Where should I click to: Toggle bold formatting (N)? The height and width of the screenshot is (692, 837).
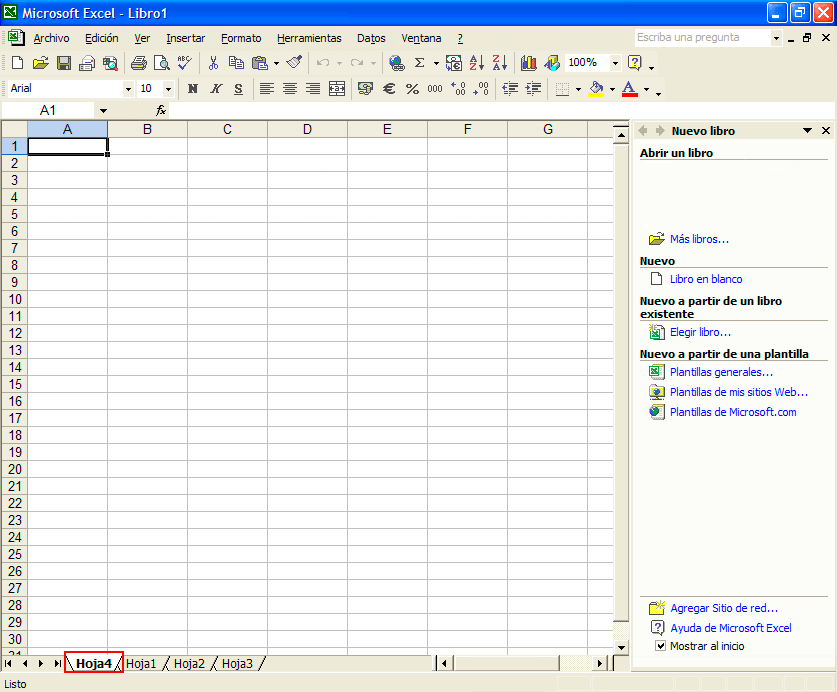(193, 89)
